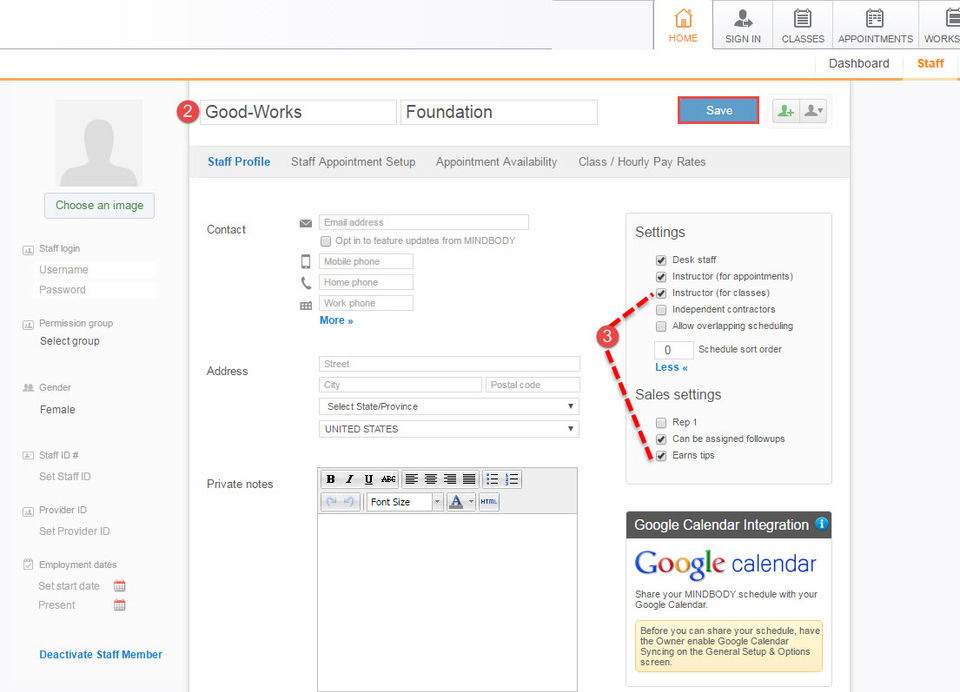Align notes text left

point(411,479)
